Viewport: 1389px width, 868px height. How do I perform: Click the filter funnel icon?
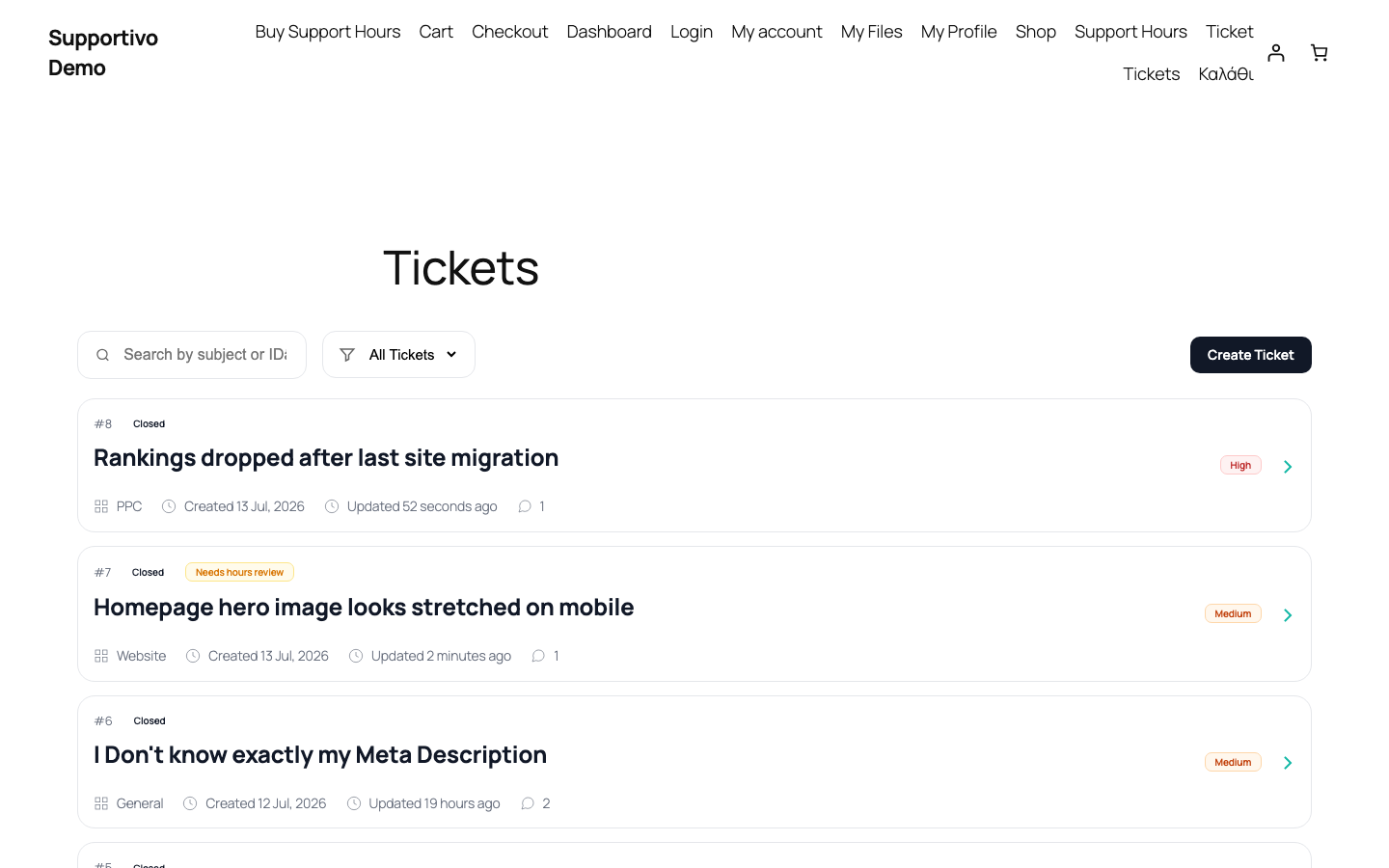347,355
